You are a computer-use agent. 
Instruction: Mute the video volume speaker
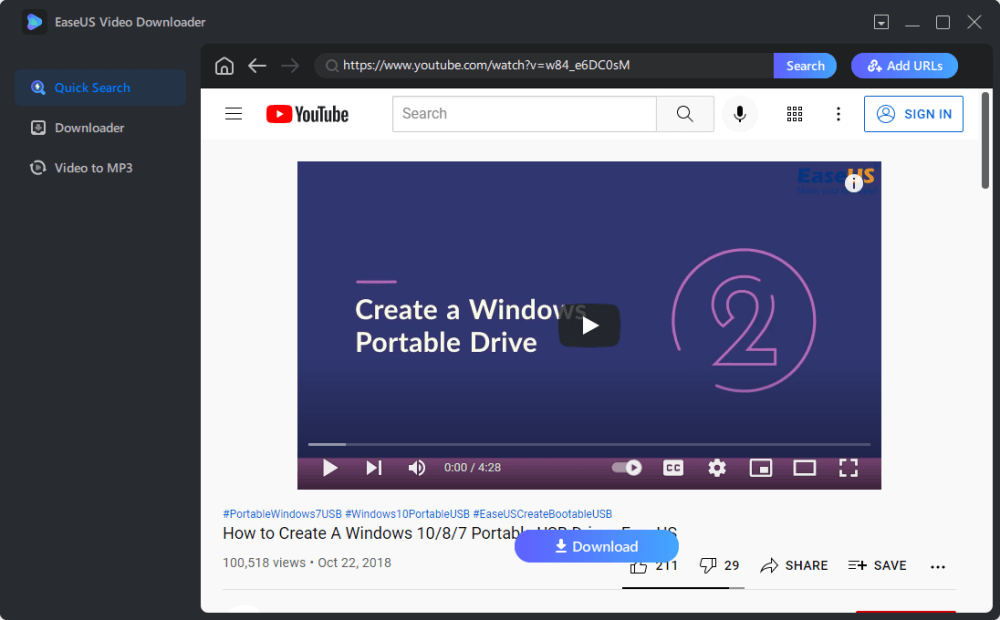pyautogui.click(x=417, y=467)
